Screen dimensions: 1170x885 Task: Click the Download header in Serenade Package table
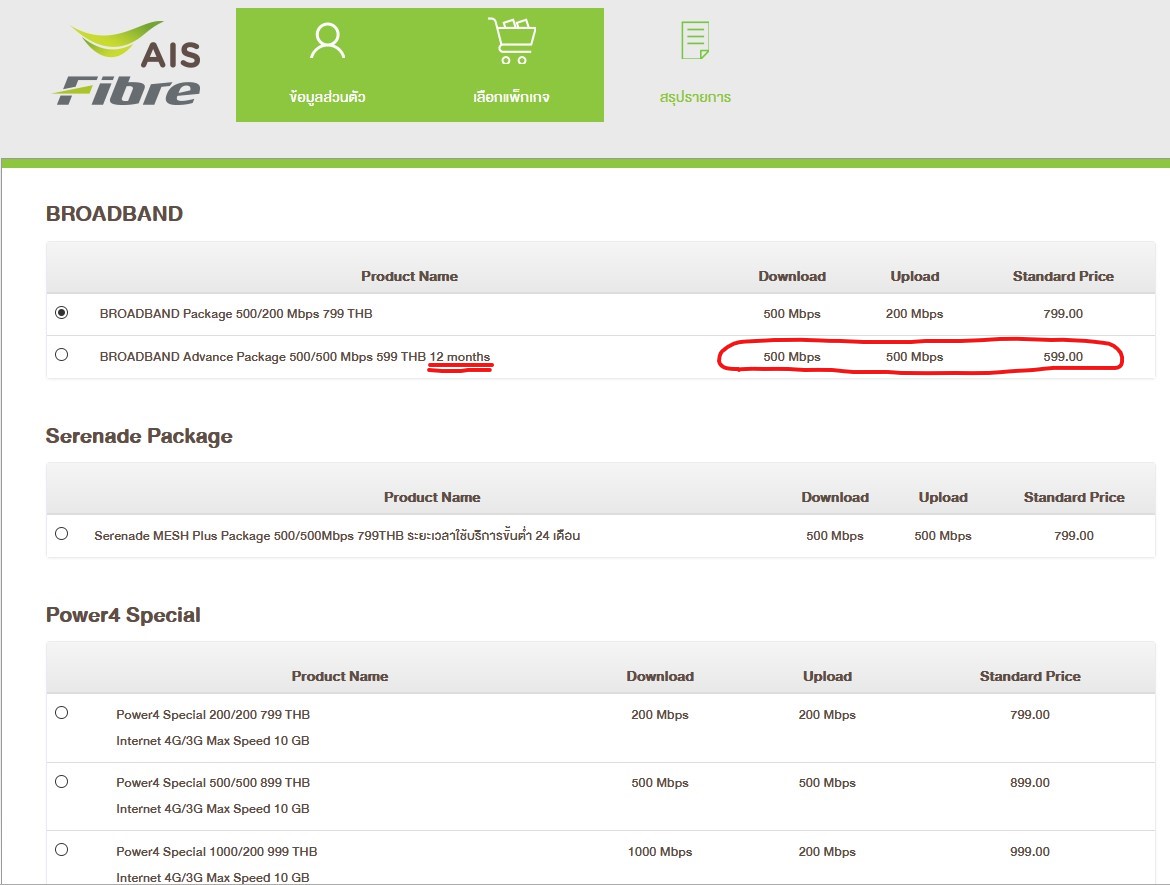point(835,497)
